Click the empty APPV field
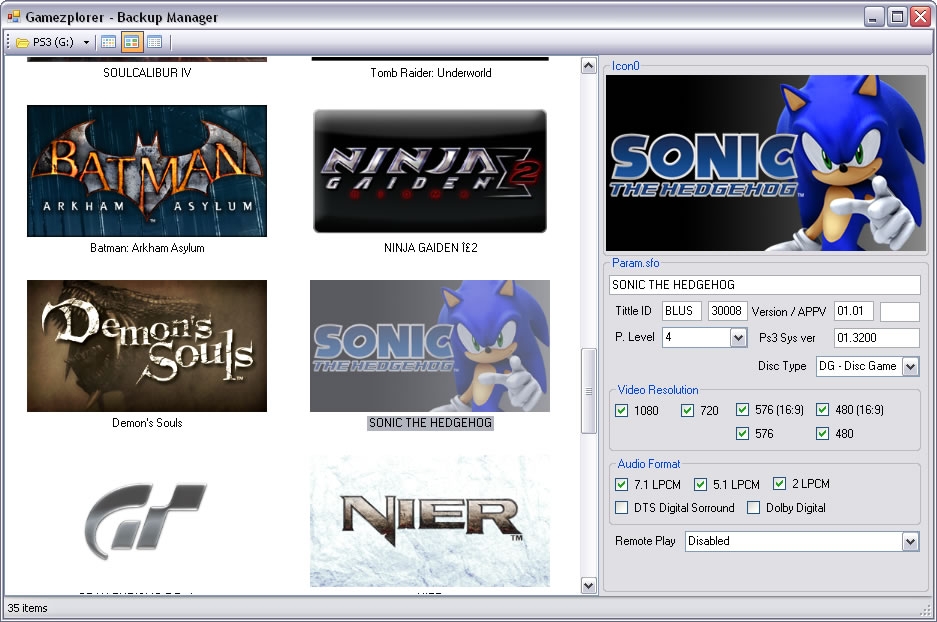 point(900,311)
